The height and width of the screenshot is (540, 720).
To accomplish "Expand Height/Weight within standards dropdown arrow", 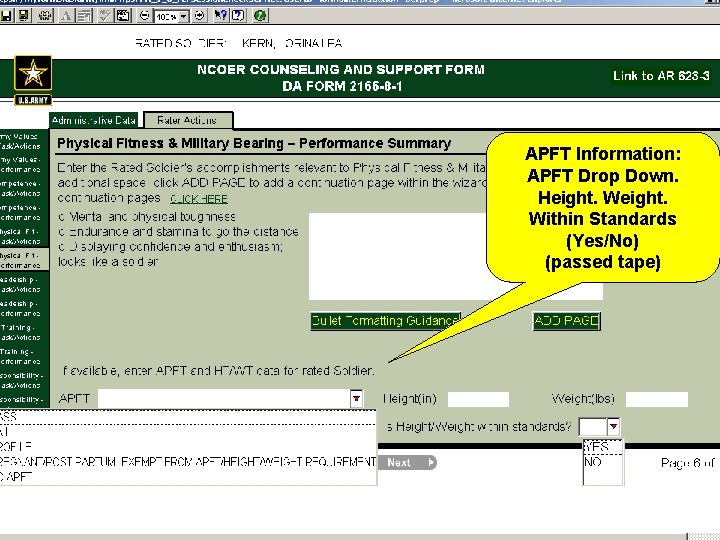I will pyautogui.click(x=613, y=427).
